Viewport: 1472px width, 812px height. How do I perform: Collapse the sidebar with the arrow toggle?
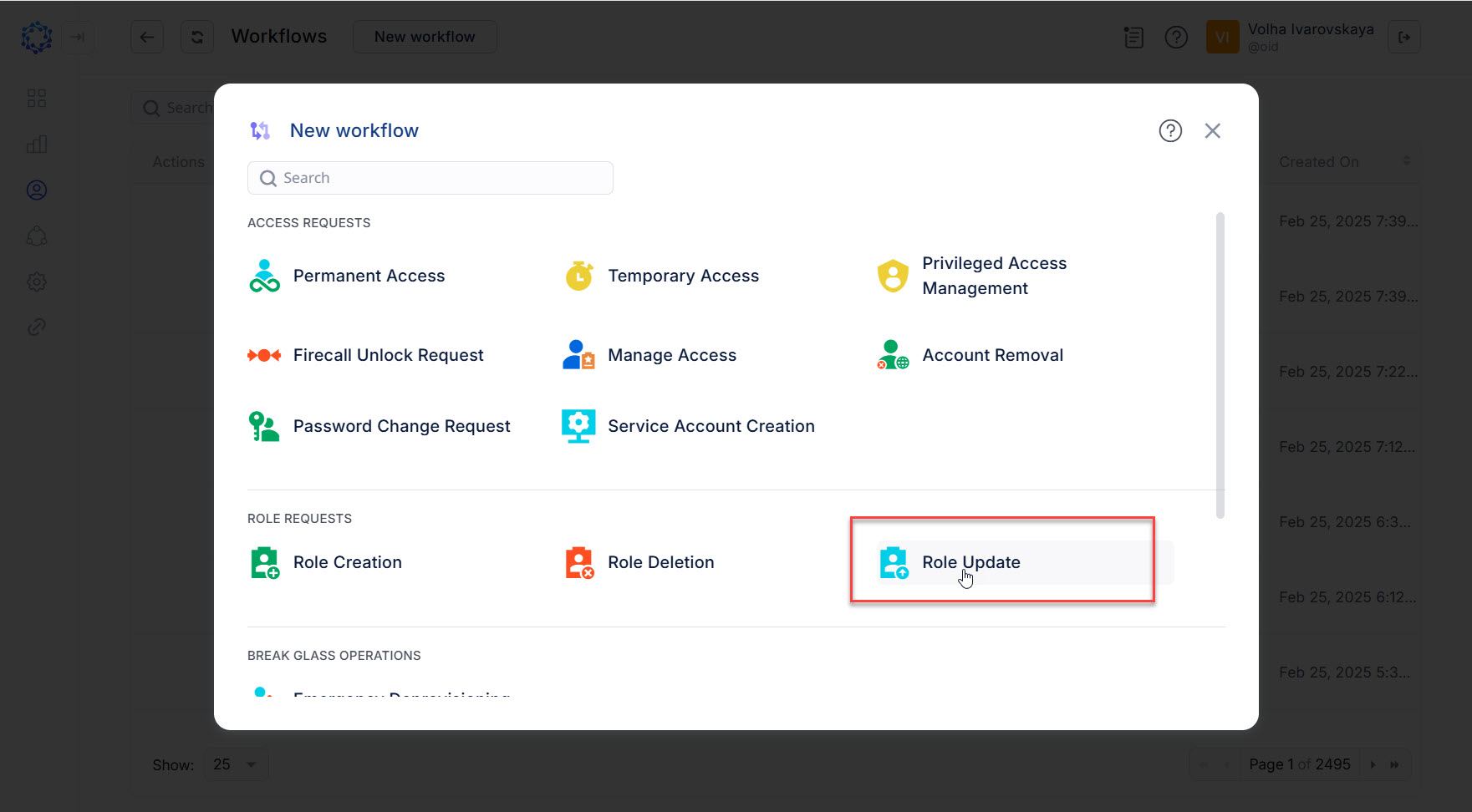[78, 37]
